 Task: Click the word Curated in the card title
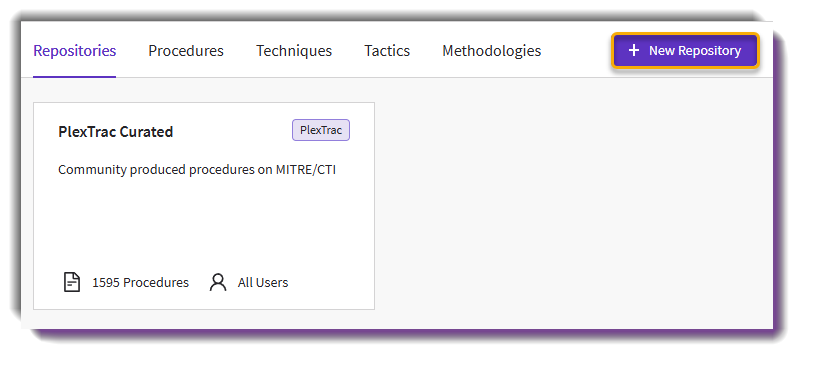[x=146, y=132]
